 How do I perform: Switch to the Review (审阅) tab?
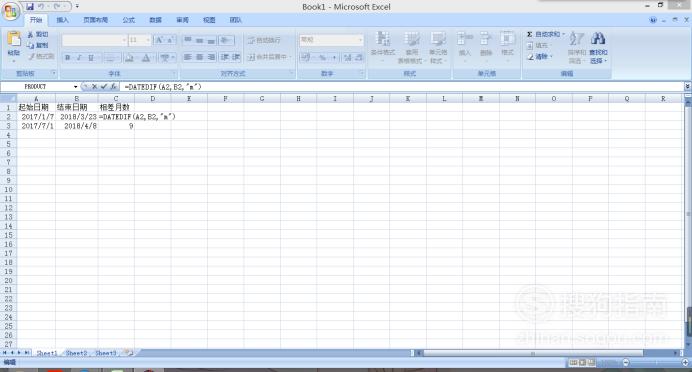coord(182,20)
